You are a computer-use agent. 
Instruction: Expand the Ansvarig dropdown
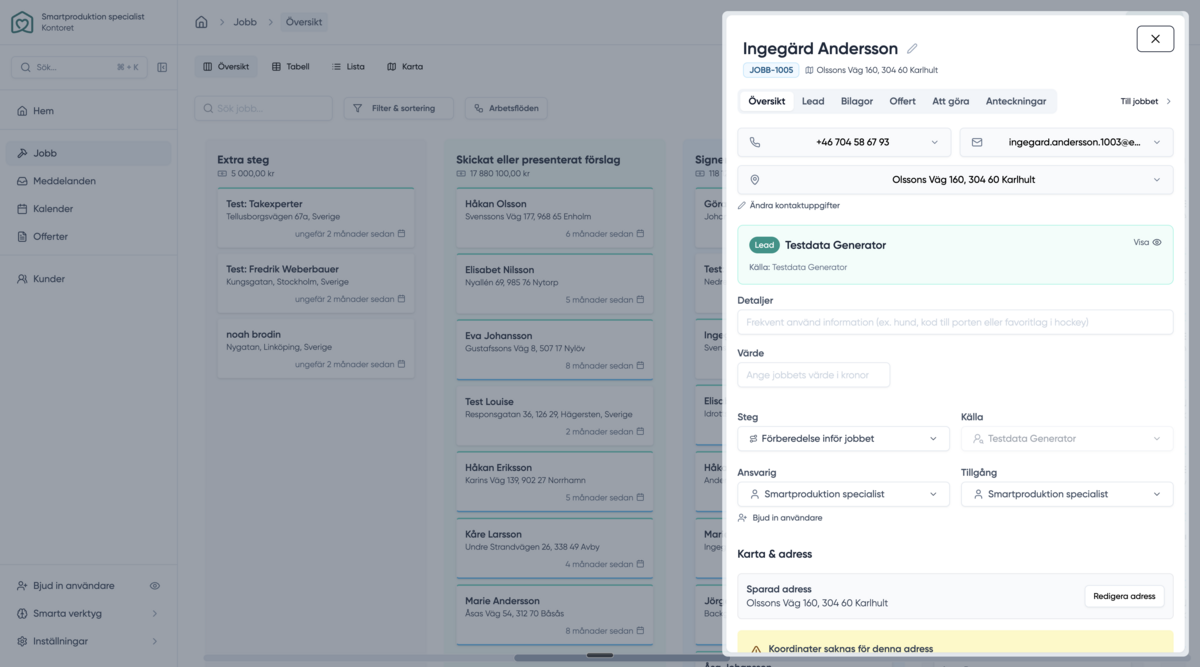[843, 494]
